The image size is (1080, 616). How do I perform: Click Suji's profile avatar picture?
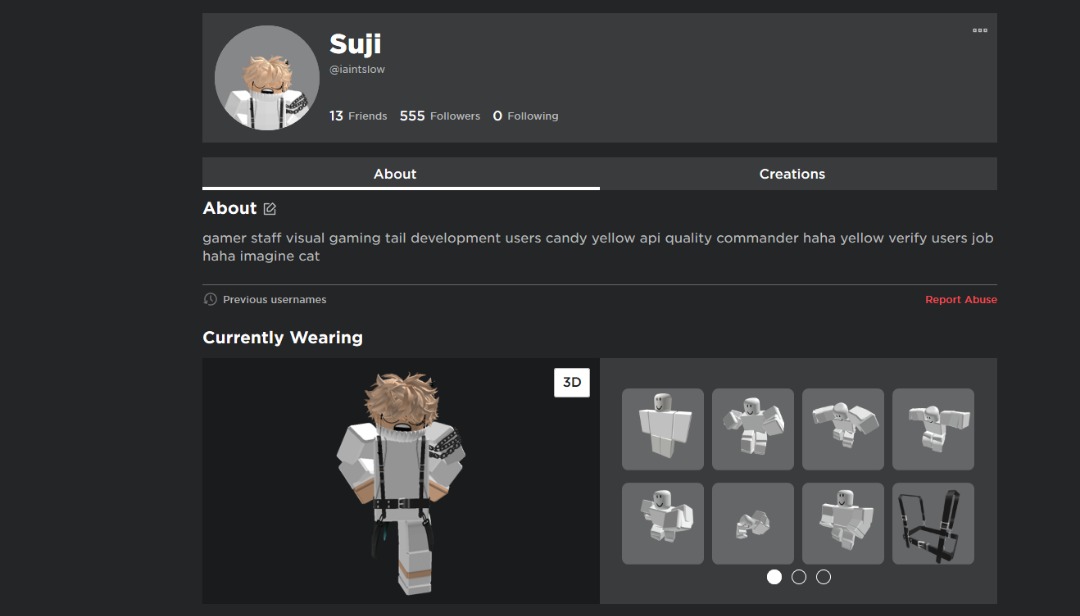267,78
